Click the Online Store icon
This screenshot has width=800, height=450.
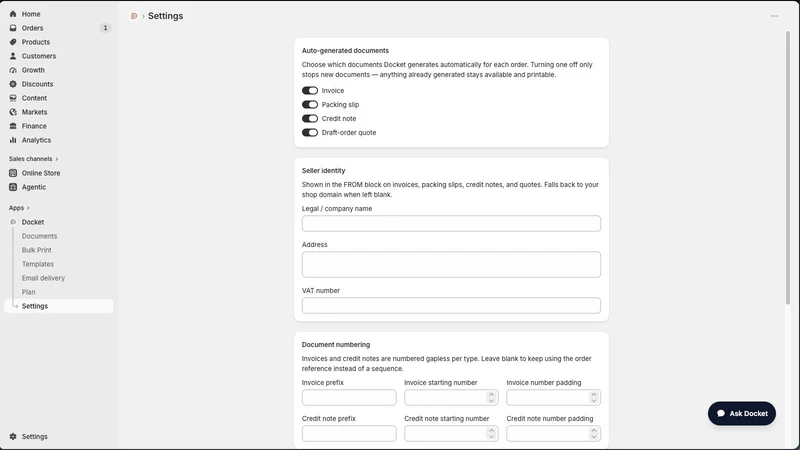click(13, 173)
